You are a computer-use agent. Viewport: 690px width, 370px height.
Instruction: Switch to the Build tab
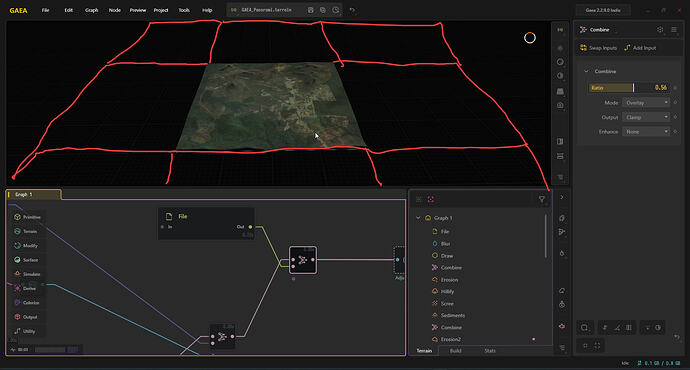pos(455,351)
